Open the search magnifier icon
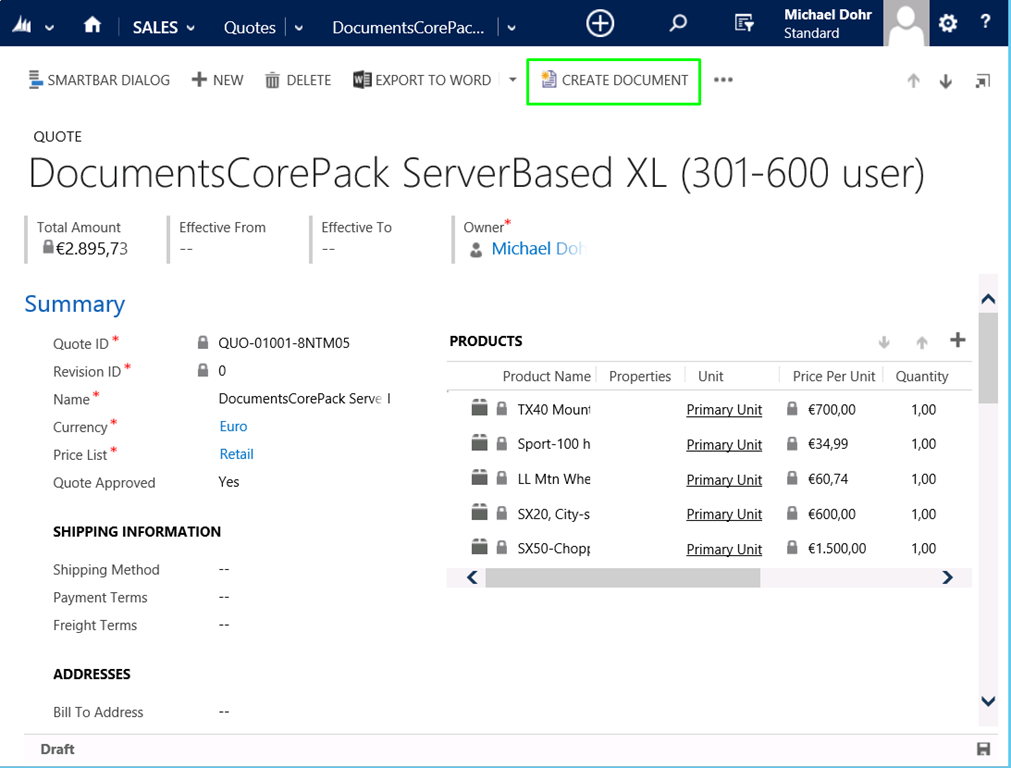The image size is (1011, 768). 678,24
